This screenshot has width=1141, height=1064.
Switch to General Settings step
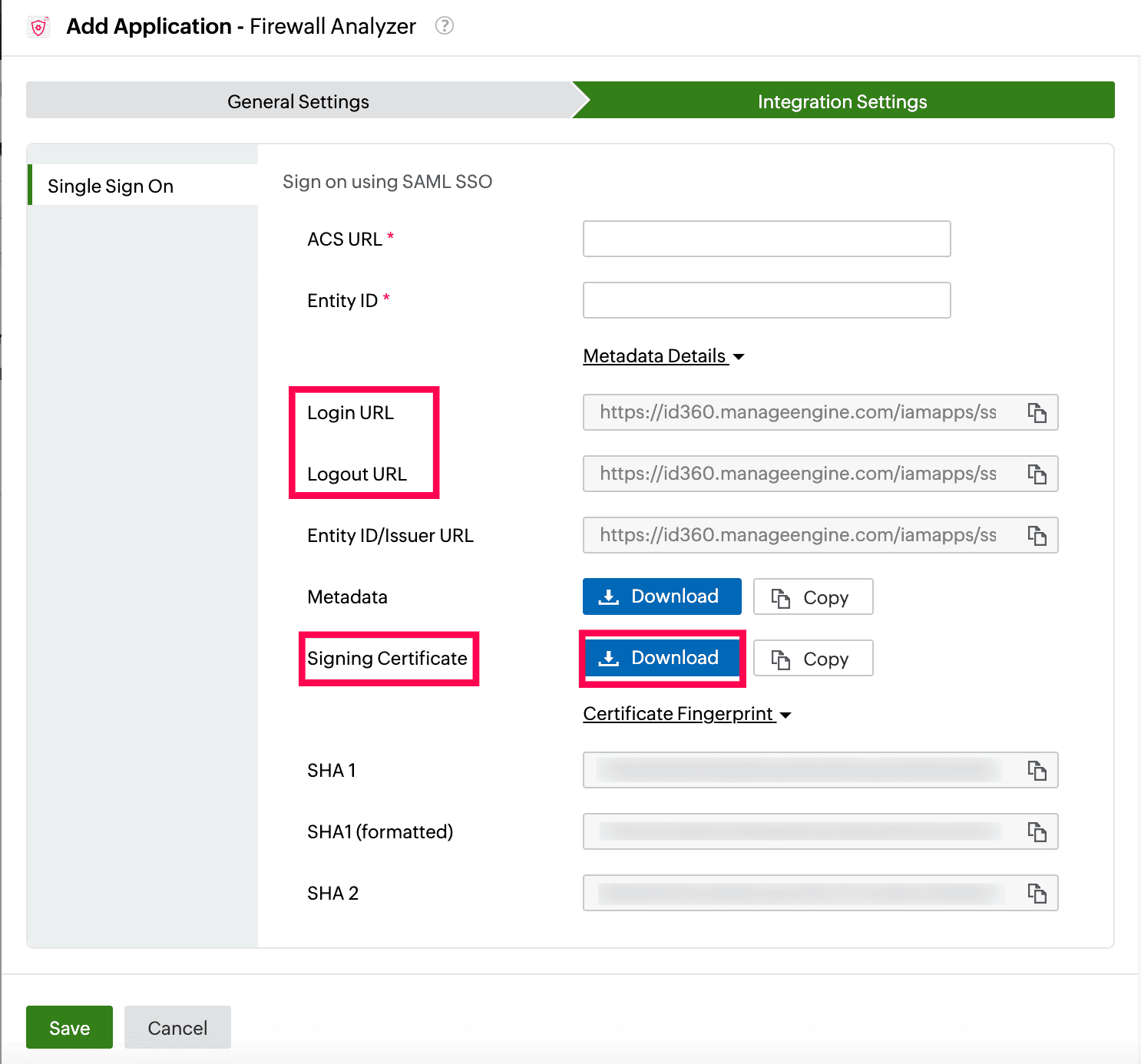point(298,101)
